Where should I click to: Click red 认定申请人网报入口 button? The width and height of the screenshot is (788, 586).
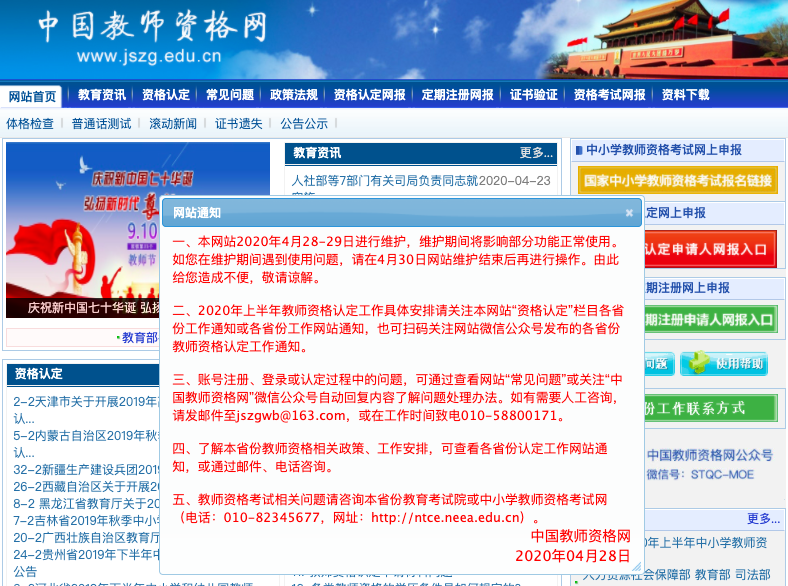pos(710,249)
